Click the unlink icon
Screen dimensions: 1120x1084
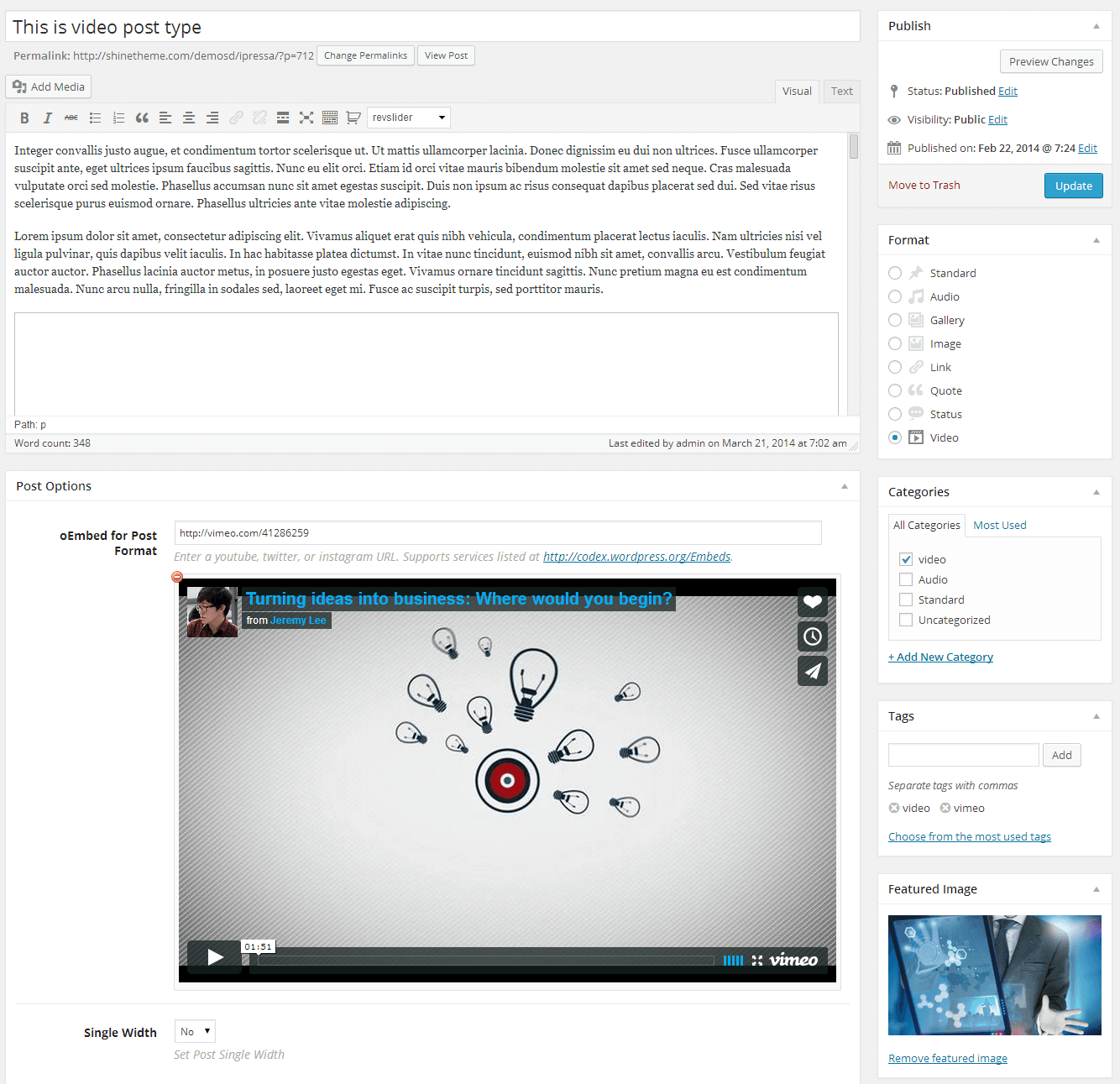pos(259,118)
